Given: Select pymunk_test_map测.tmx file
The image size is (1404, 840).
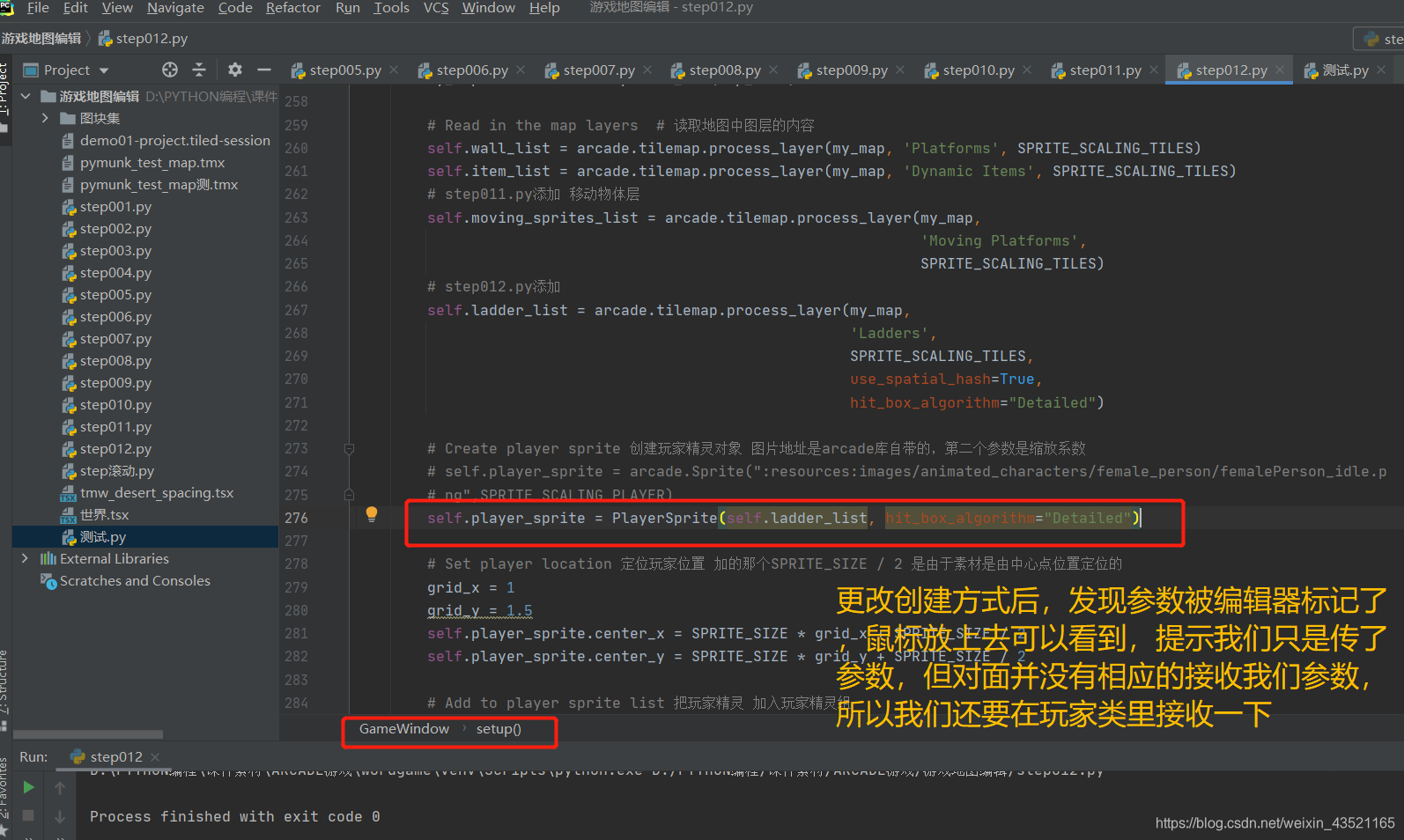Looking at the screenshot, I should (159, 185).
